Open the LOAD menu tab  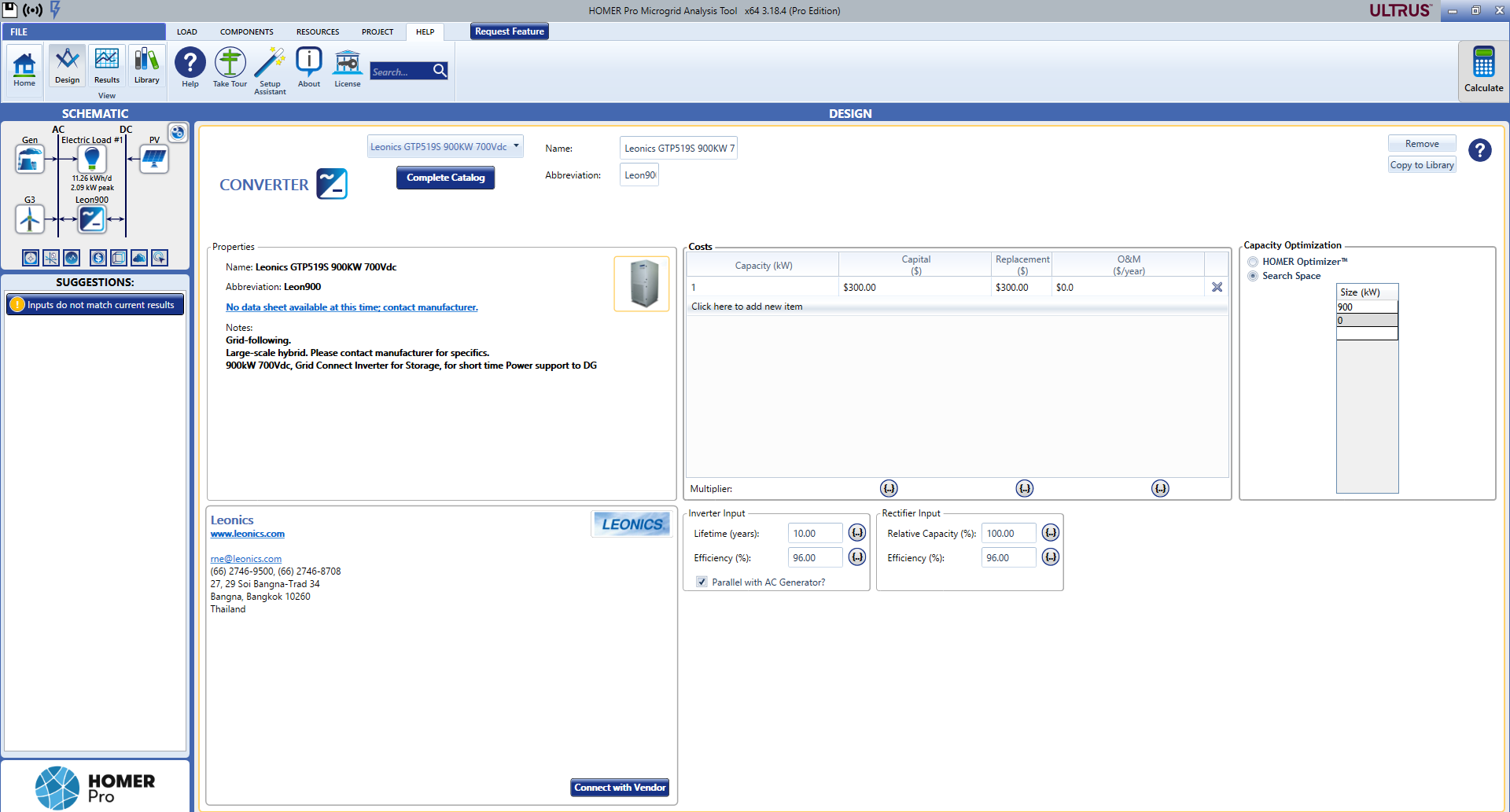point(186,32)
